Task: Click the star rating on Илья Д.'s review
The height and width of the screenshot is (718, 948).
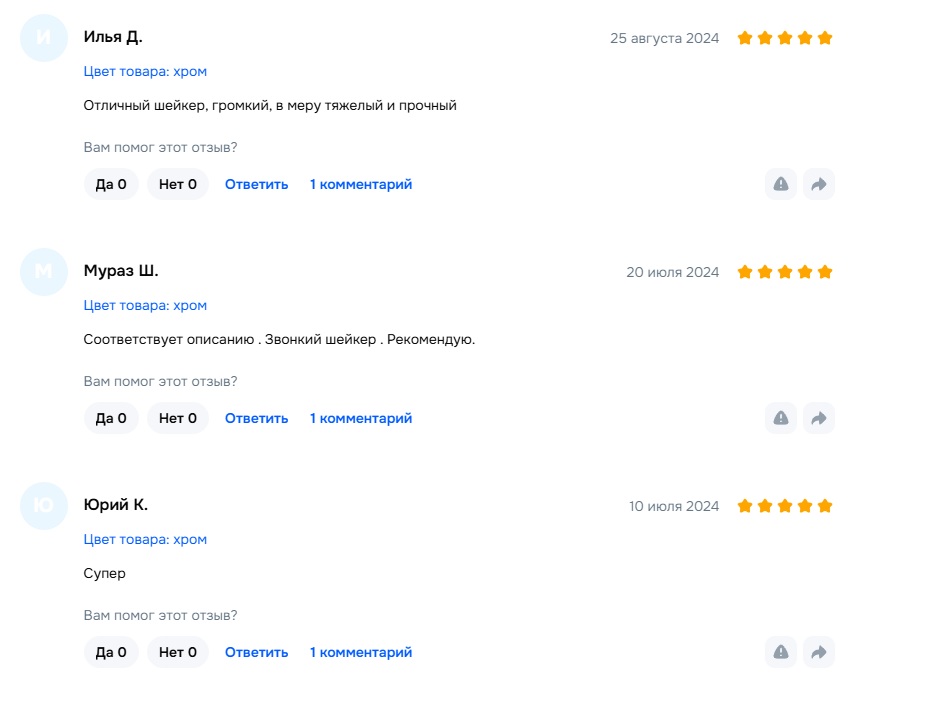Action: point(785,38)
